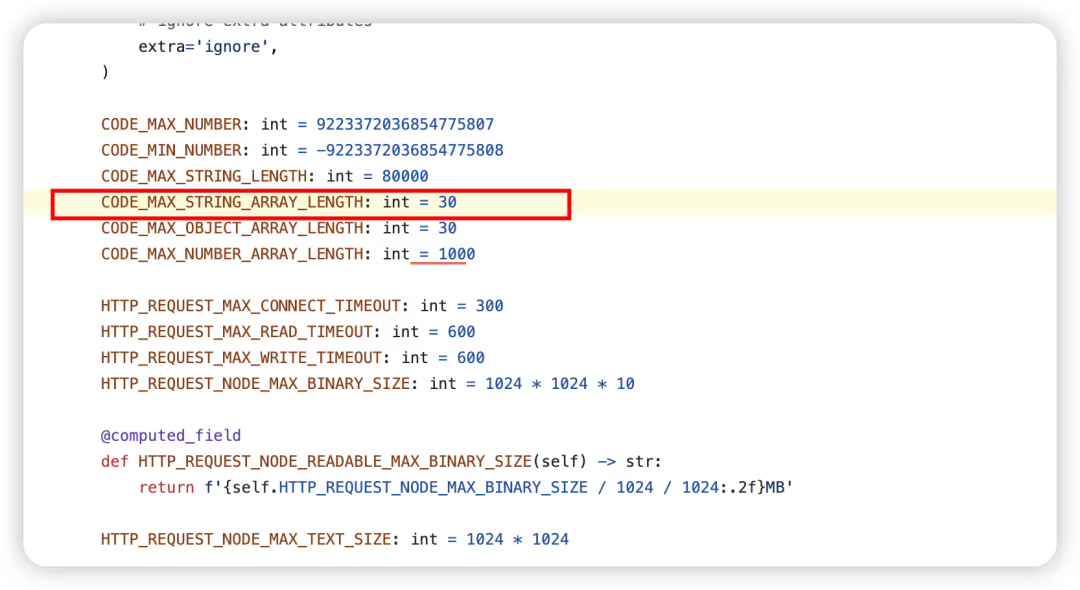Select the HTTP_REQUEST_MAX_WRITE_TIMEOUT variable name
This screenshot has height=590, width=1080.
(241, 358)
